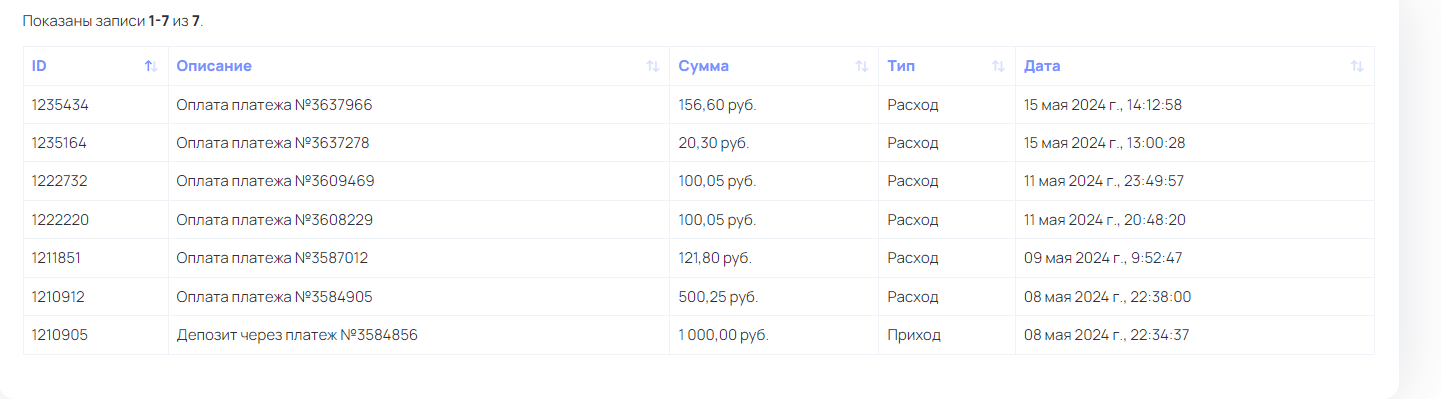Click the 1 000,00 руб. amount
Screen dimensions: 1441x399
coord(723,335)
